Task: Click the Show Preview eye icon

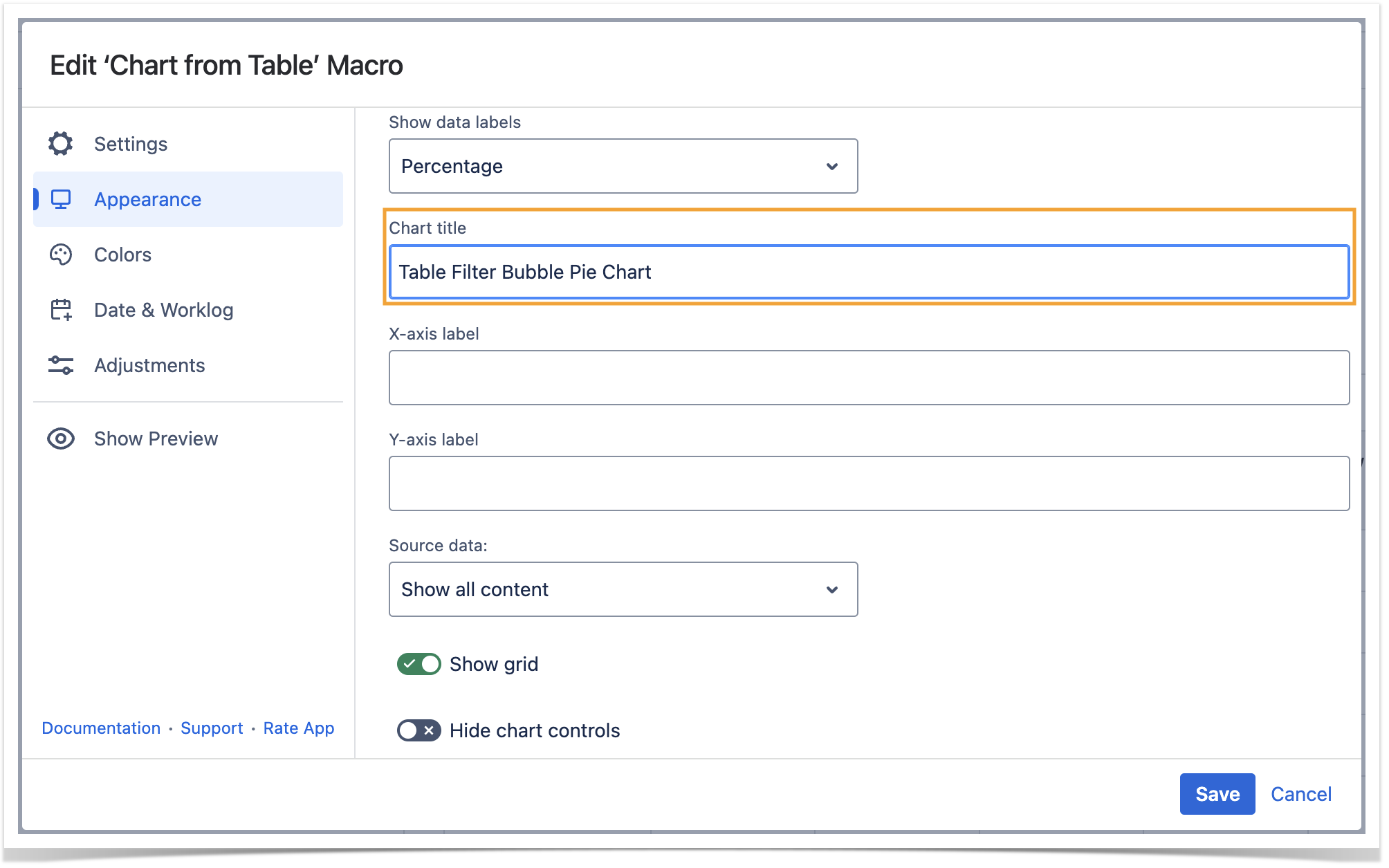Action: tap(61, 438)
